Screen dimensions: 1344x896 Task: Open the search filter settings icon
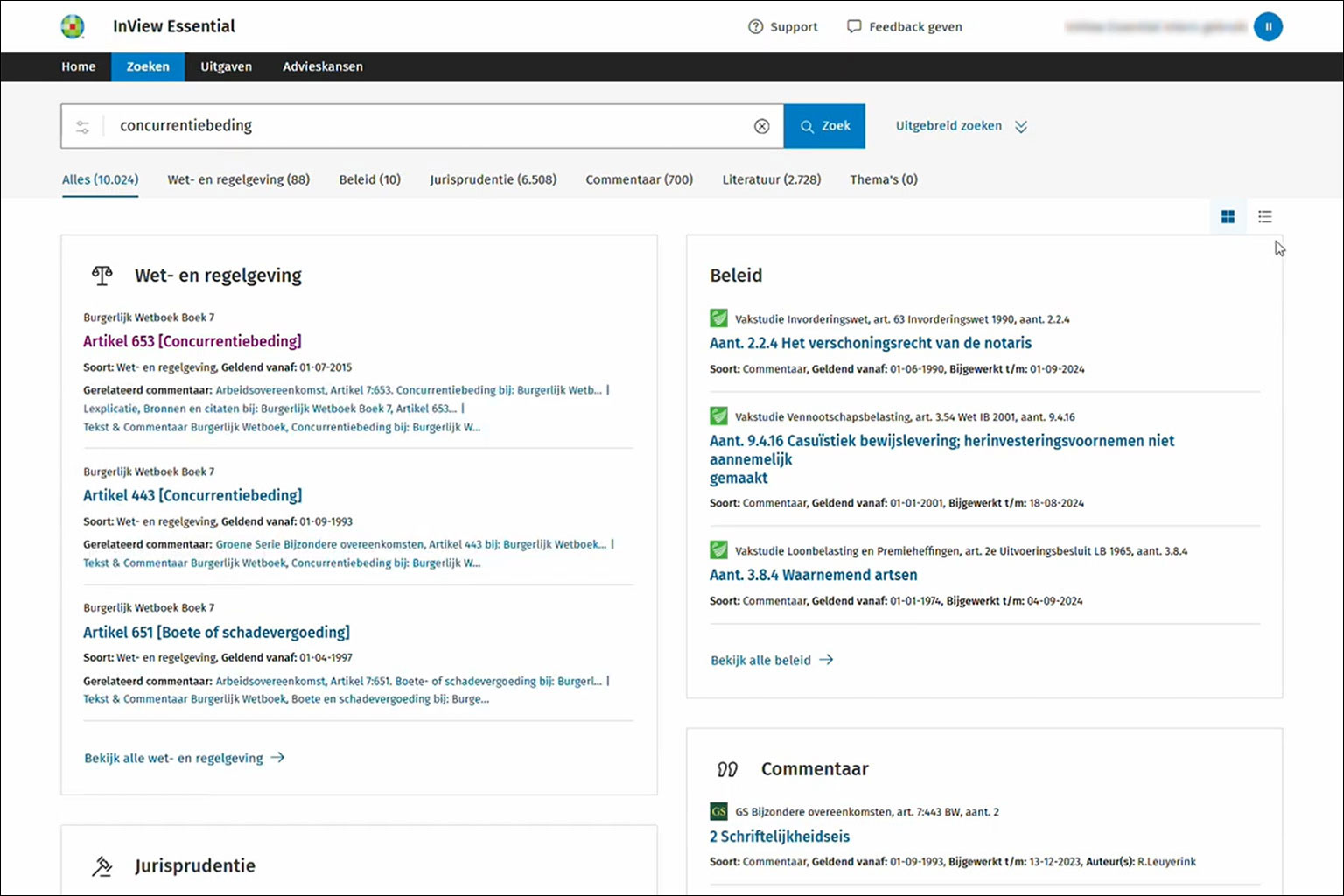82,127
